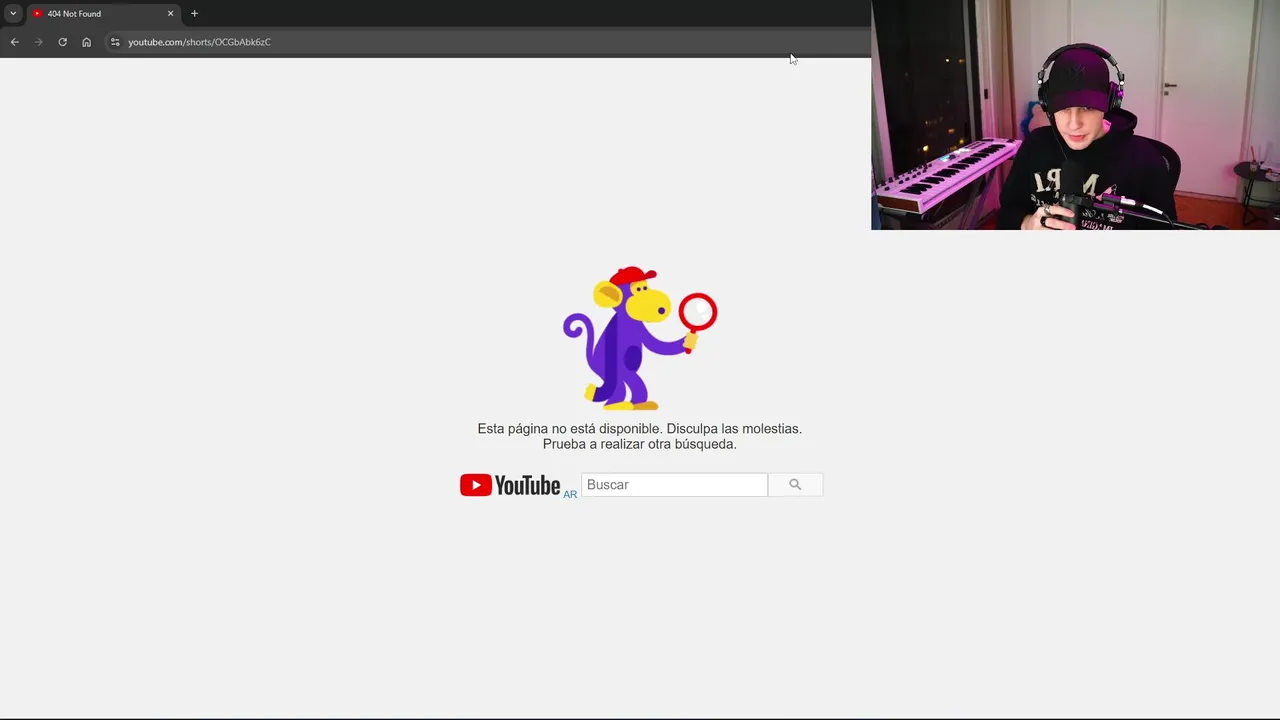Viewport: 1280px width, 720px height.
Task: Click the youtube.com/shorts URL in address bar
Action: (199, 42)
